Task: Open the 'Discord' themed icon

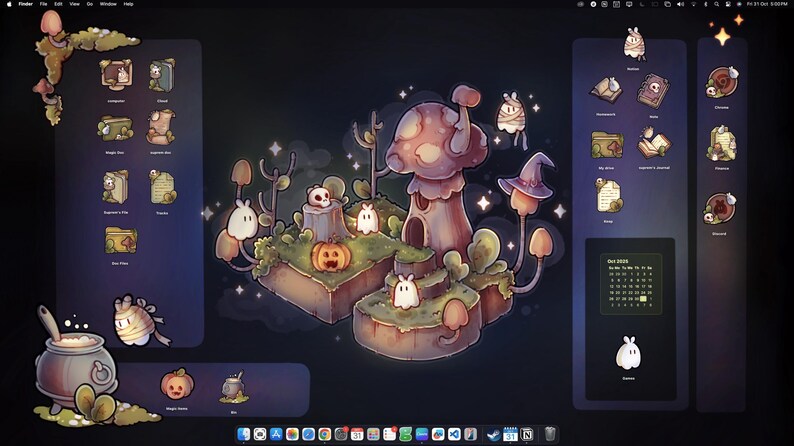Action: (x=720, y=209)
